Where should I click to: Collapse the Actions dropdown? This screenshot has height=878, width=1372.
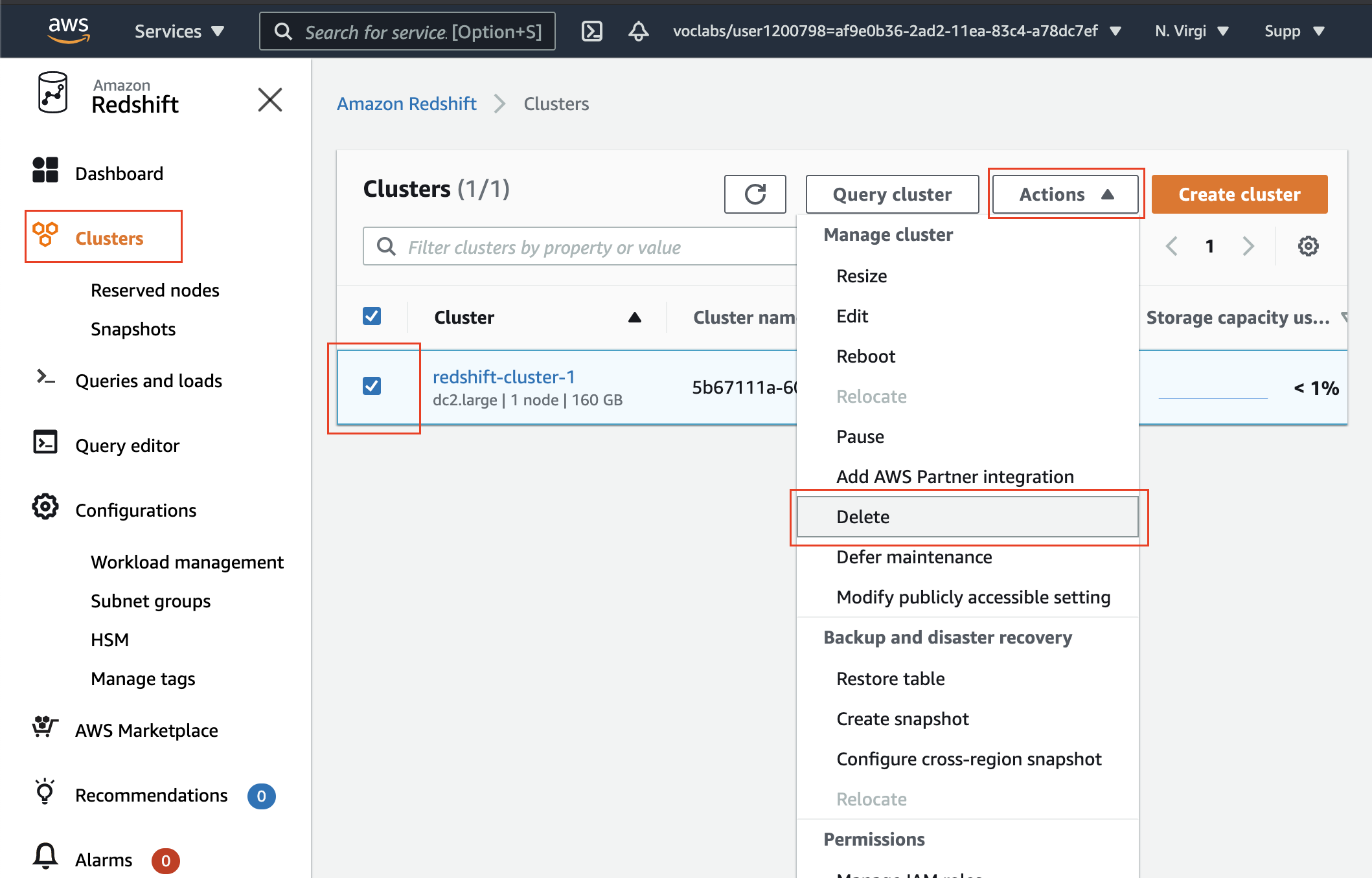pos(1065,194)
